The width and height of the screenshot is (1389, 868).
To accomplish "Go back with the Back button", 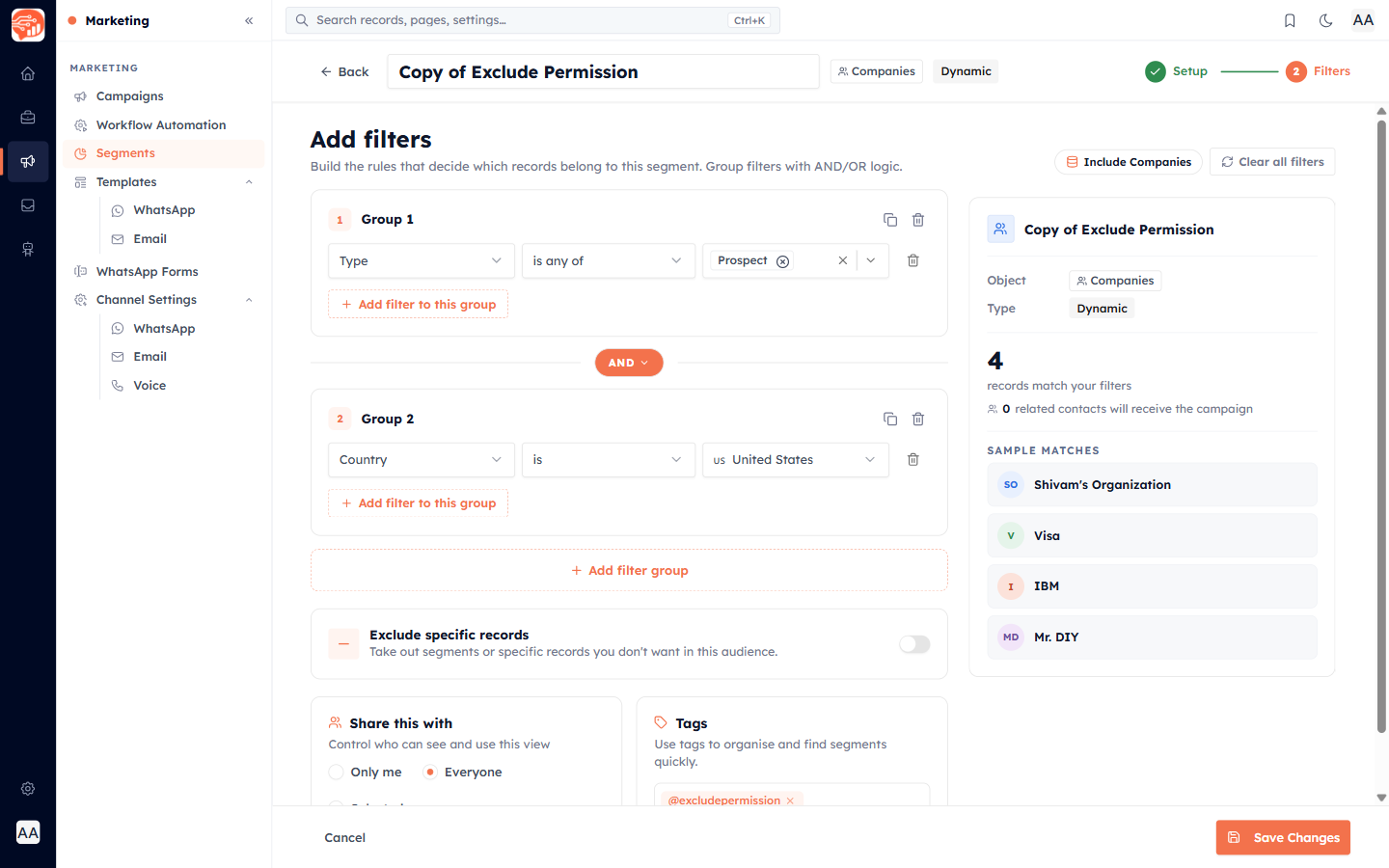I will click(344, 71).
